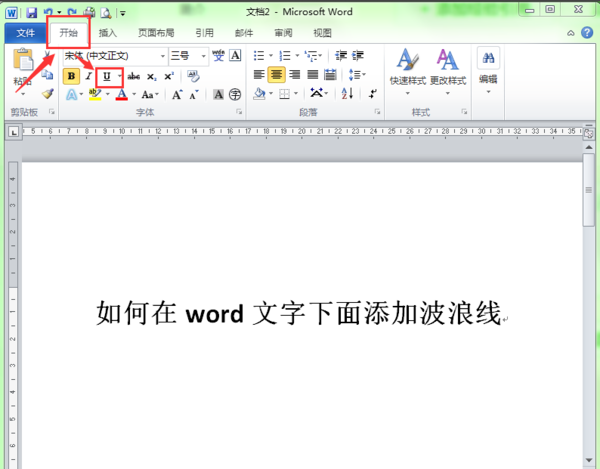This screenshot has width=600, height=469.
Task: Click Sort A-Z icon
Action: 347,93
